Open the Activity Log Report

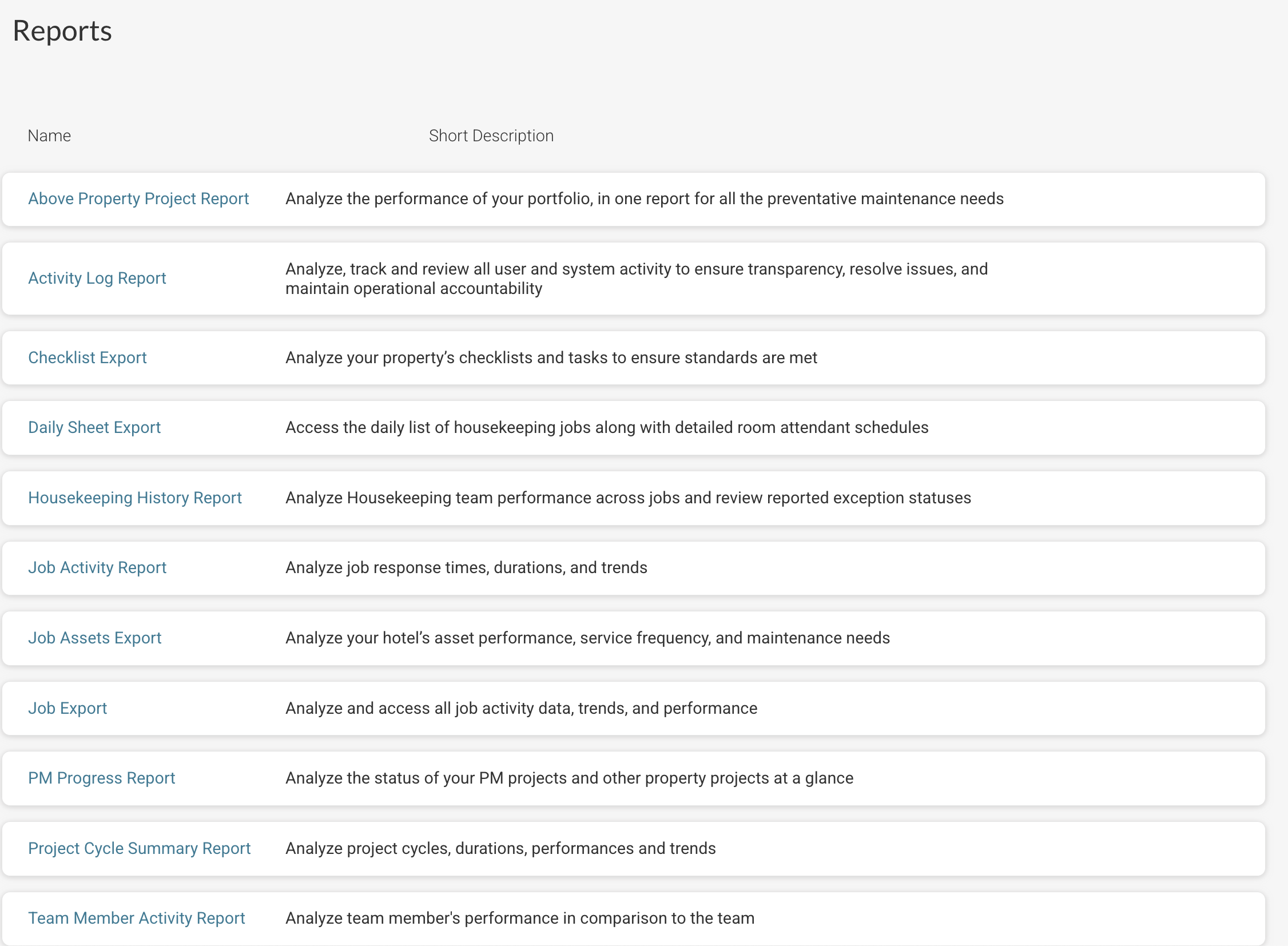(x=97, y=279)
